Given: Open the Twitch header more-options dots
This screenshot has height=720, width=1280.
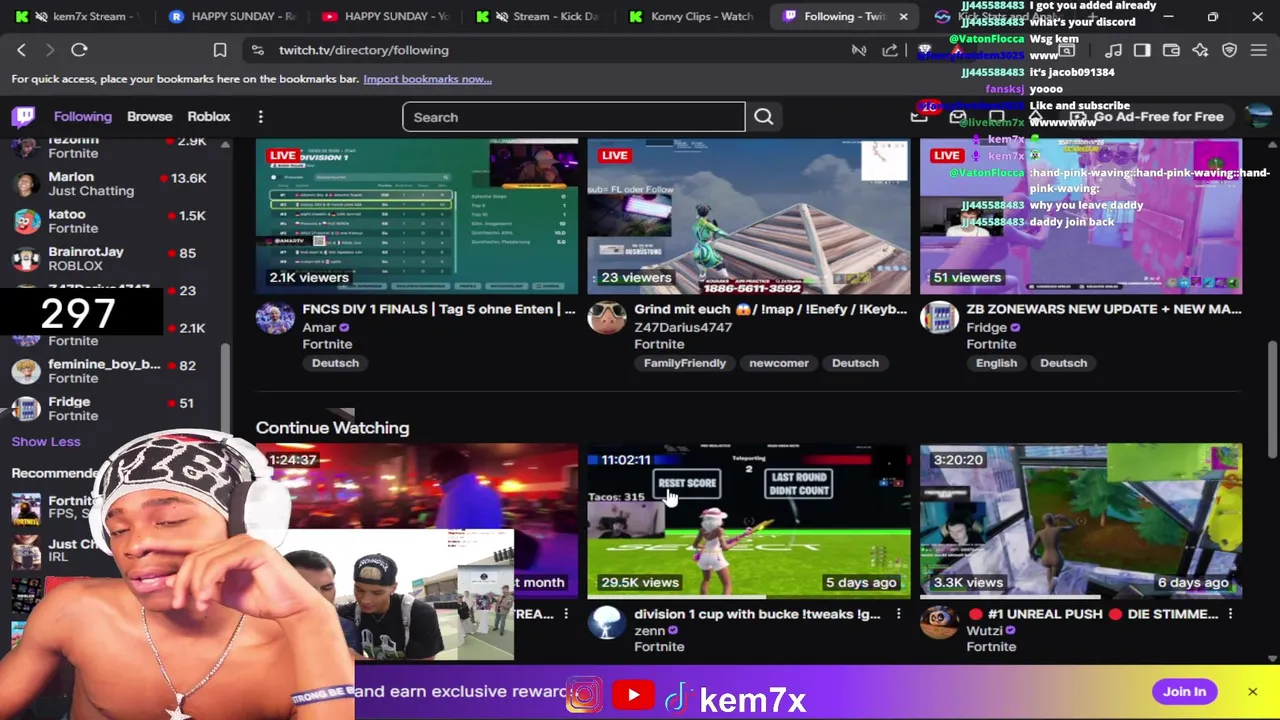Looking at the screenshot, I should click(x=260, y=117).
